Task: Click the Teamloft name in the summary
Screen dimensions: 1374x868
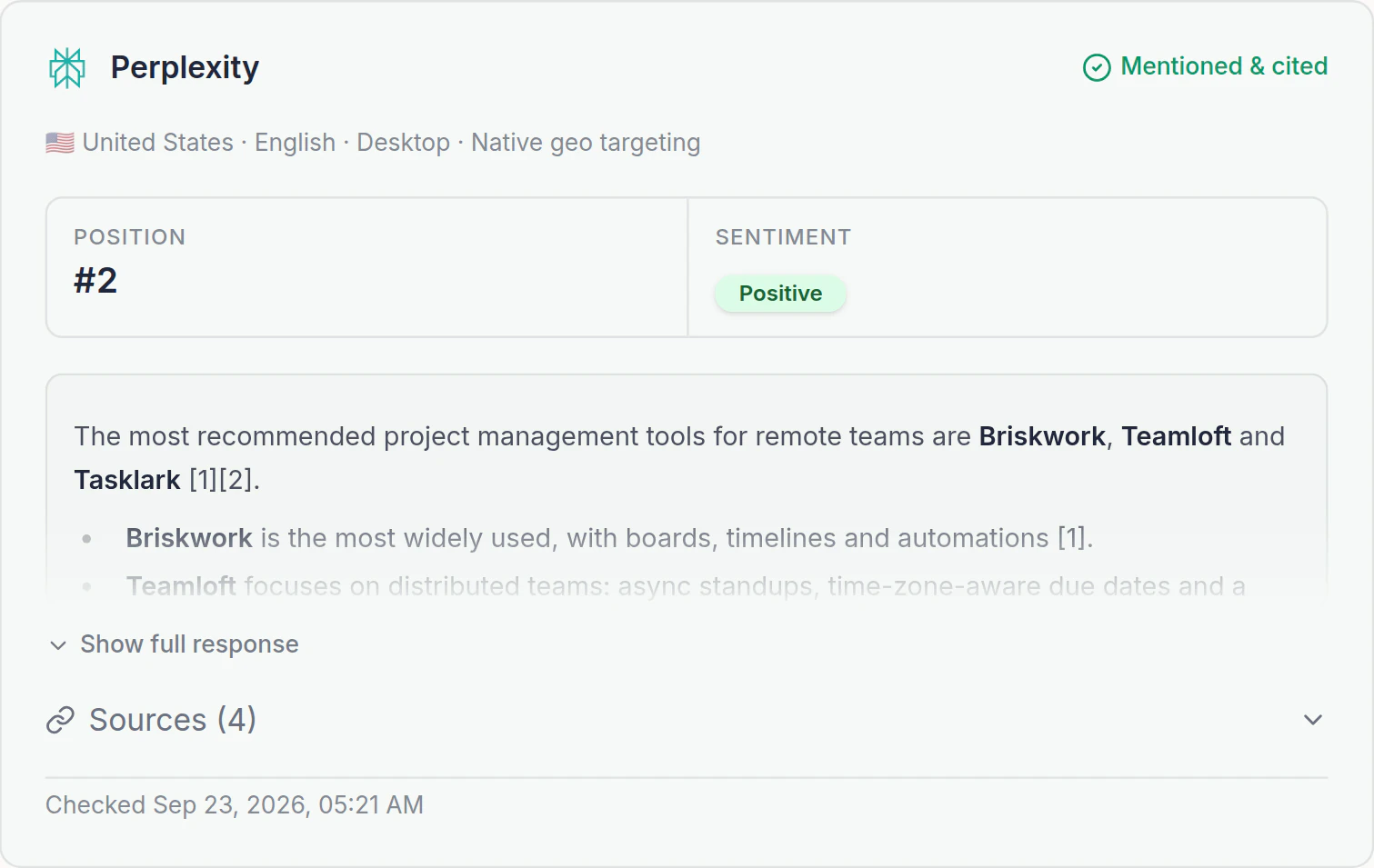Action: (1177, 436)
